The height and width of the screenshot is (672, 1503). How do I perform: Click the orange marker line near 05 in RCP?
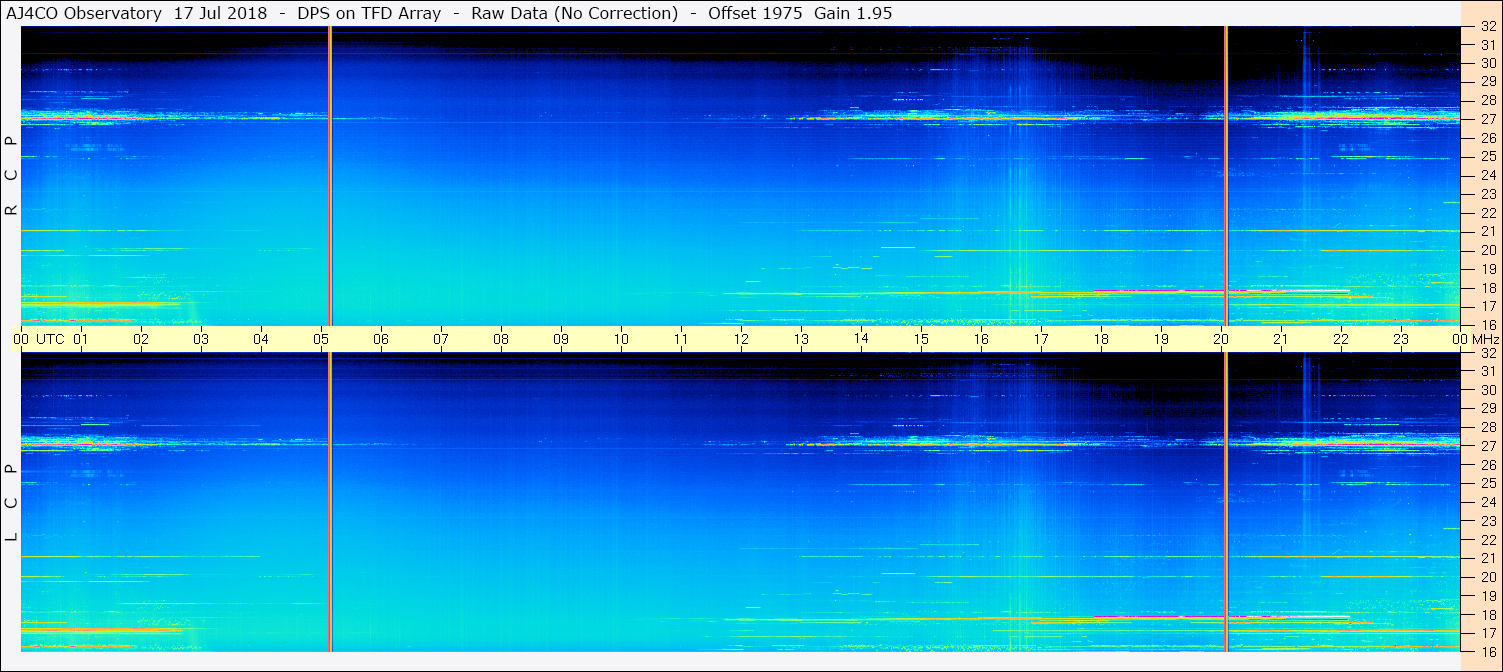click(x=330, y=176)
